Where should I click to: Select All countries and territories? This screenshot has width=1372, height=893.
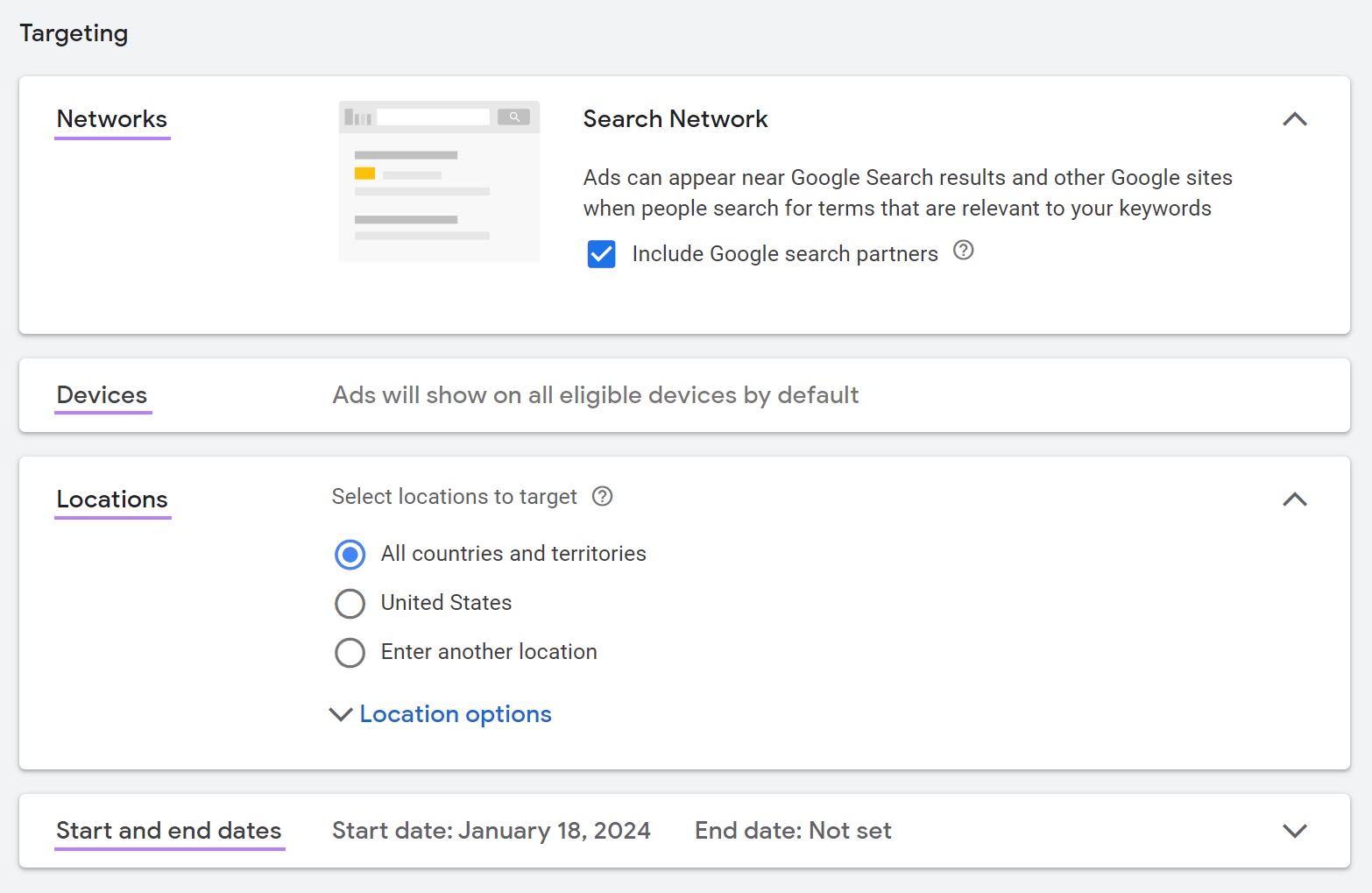[350, 554]
